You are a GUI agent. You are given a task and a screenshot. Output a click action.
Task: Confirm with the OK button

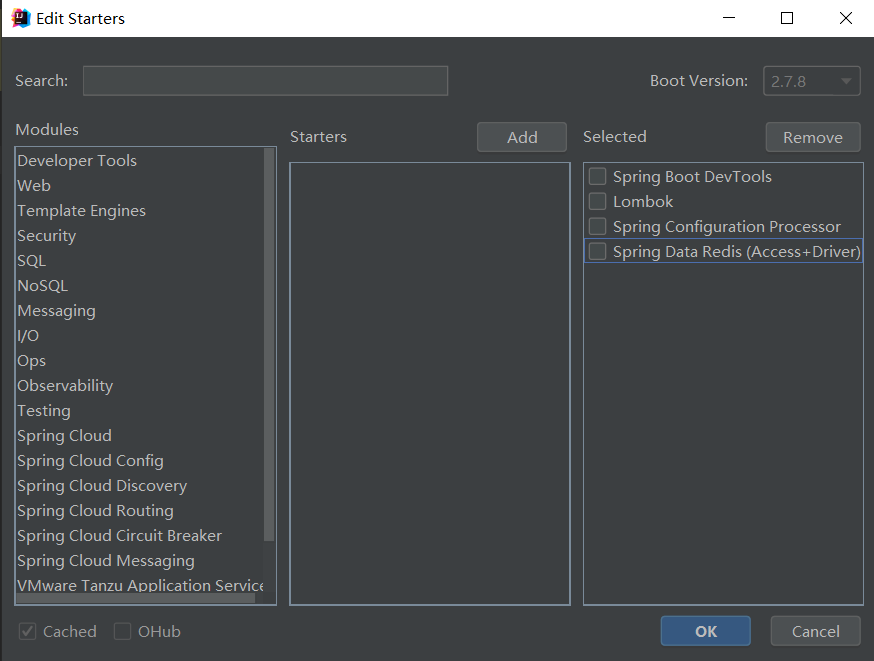pos(706,631)
